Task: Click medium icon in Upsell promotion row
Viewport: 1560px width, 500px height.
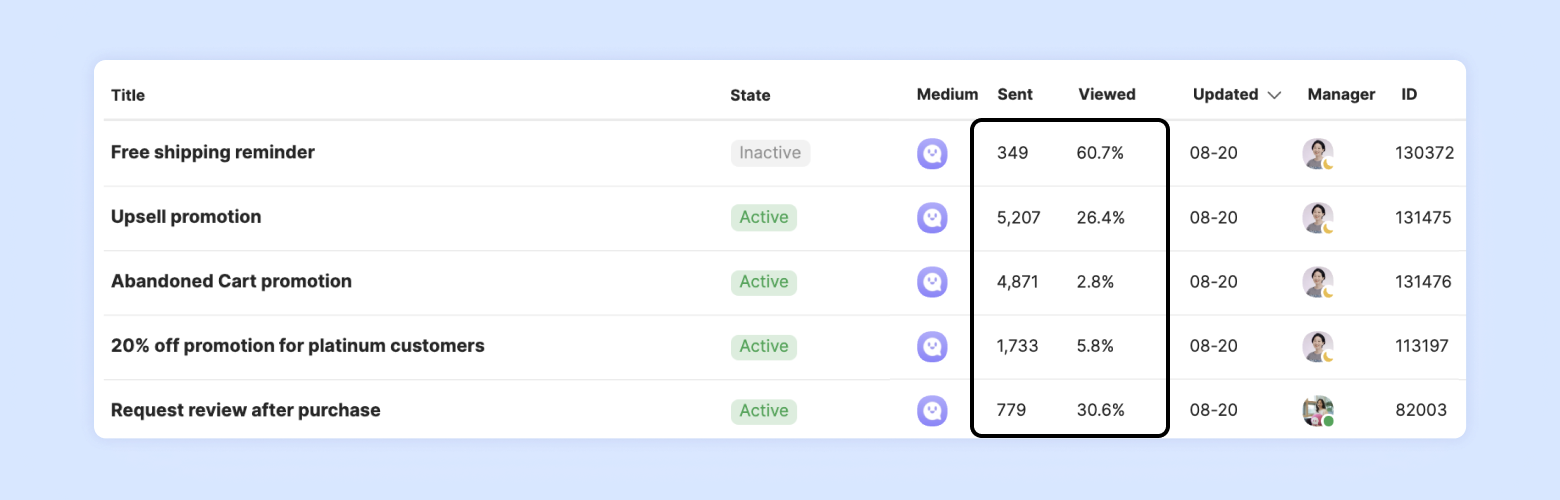Action: 932,217
